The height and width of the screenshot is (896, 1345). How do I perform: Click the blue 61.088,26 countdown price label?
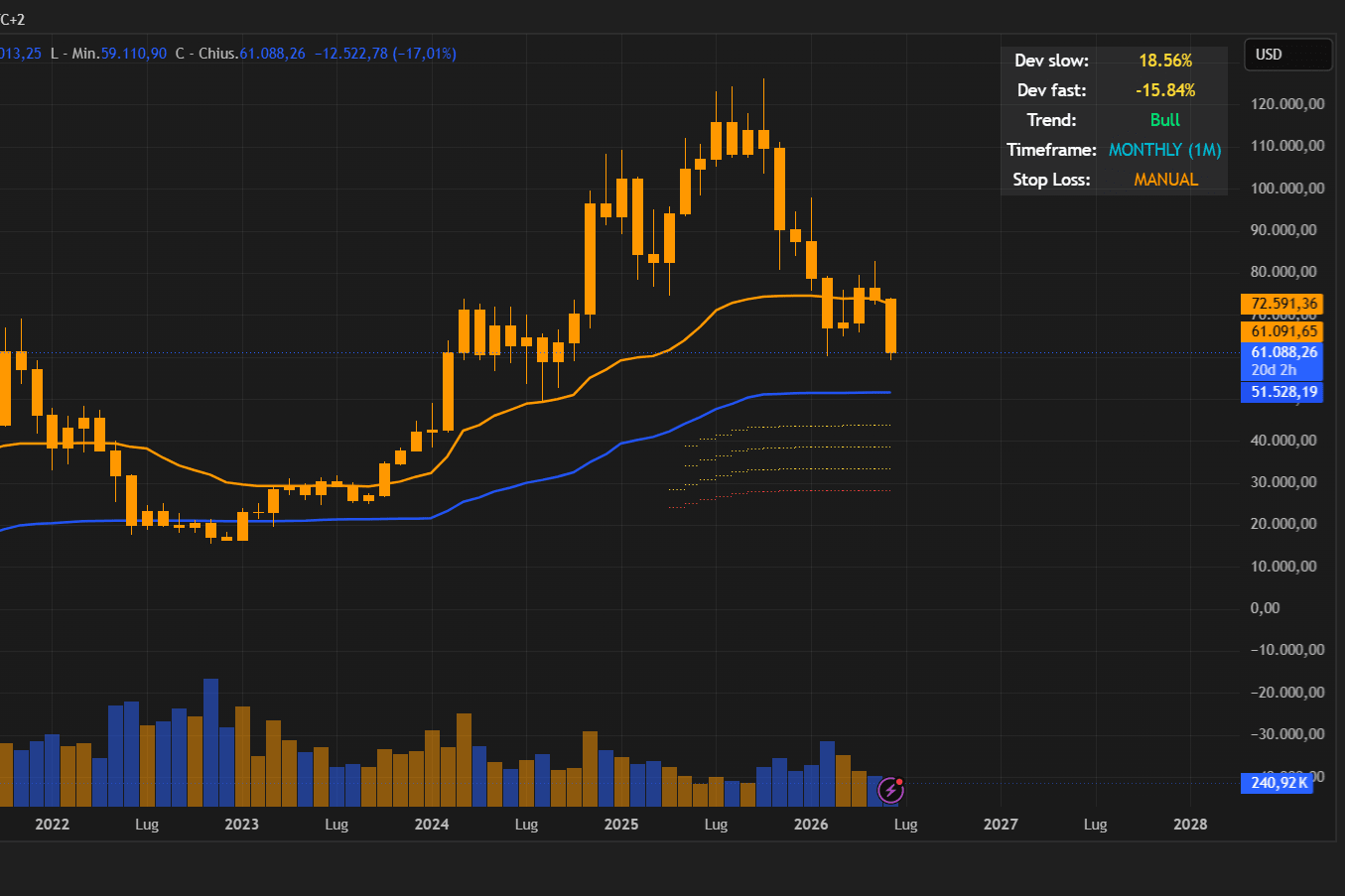tap(1281, 361)
